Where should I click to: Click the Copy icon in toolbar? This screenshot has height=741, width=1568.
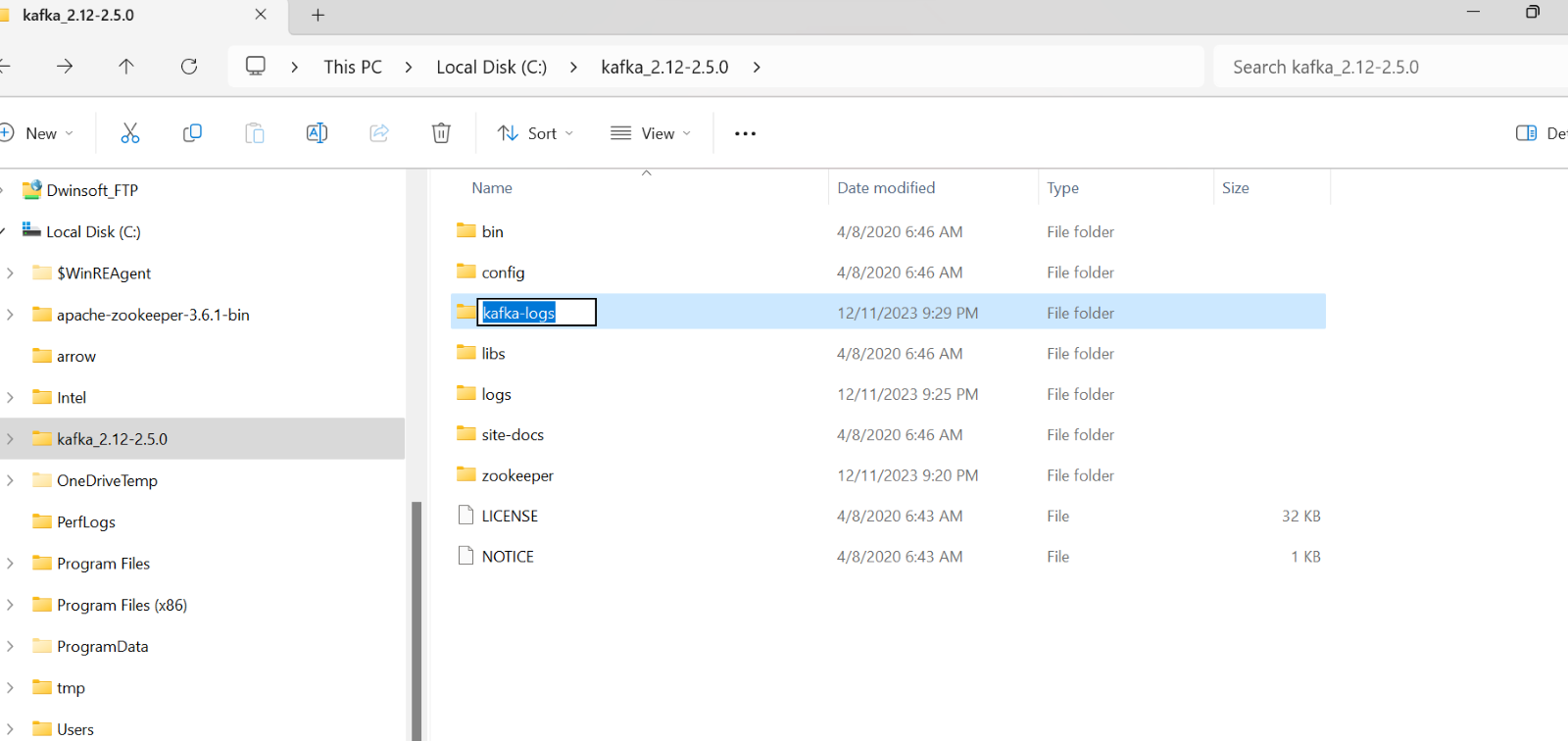pyautogui.click(x=192, y=133)
